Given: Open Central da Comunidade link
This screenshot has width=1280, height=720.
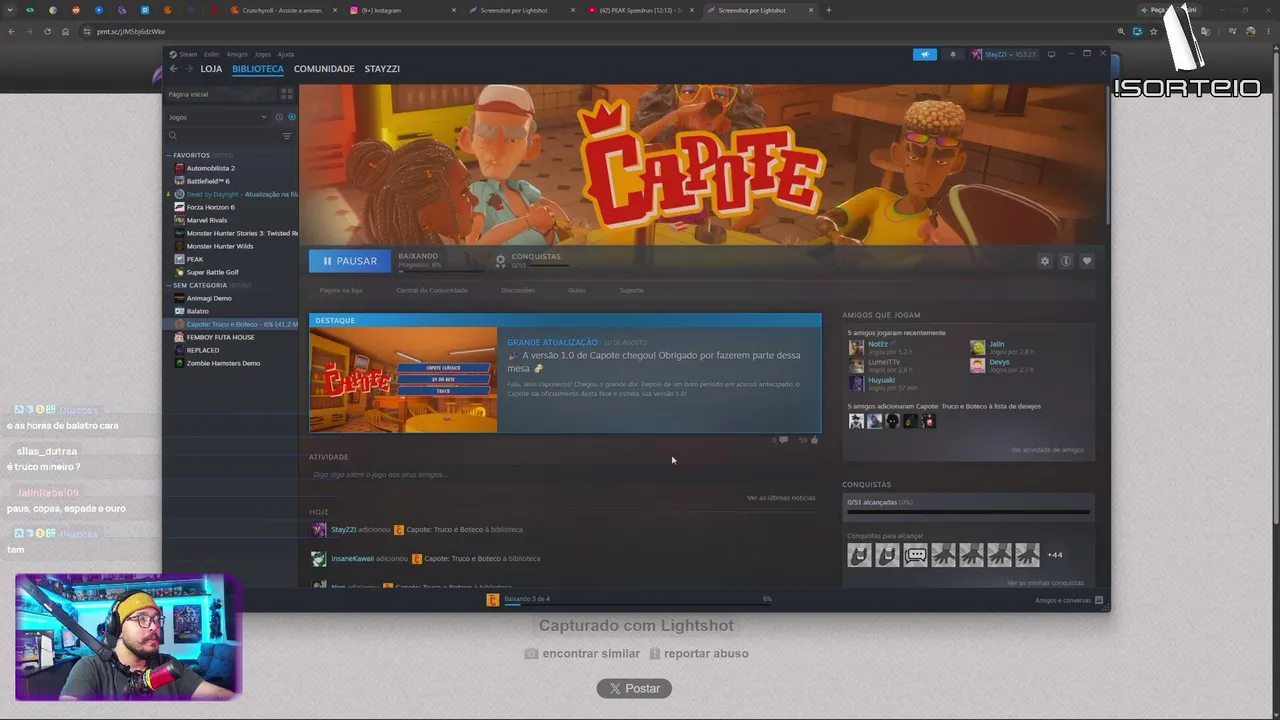Looking at the screenshot, I should [x=432, y=290].
